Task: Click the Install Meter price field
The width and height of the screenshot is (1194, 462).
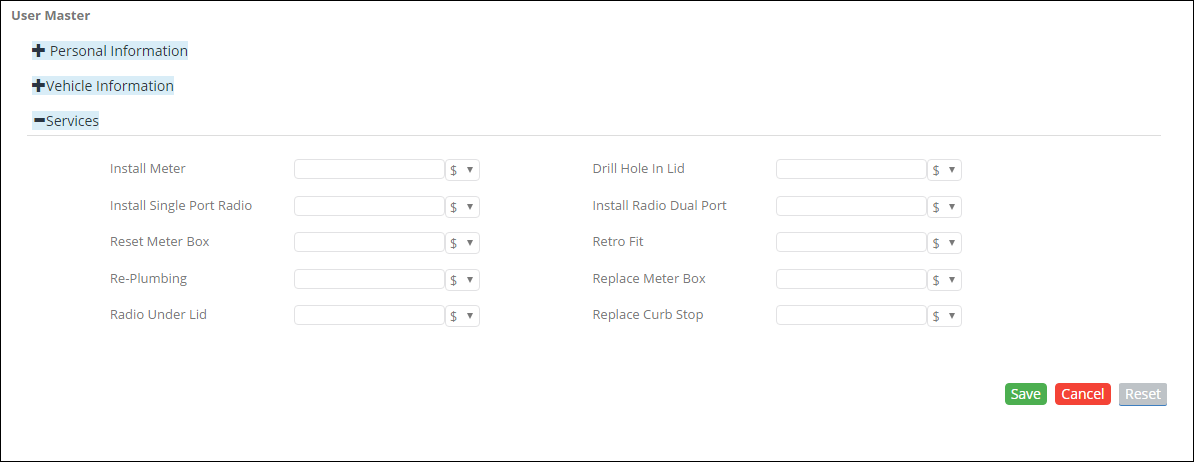Action: click(369, 169)
